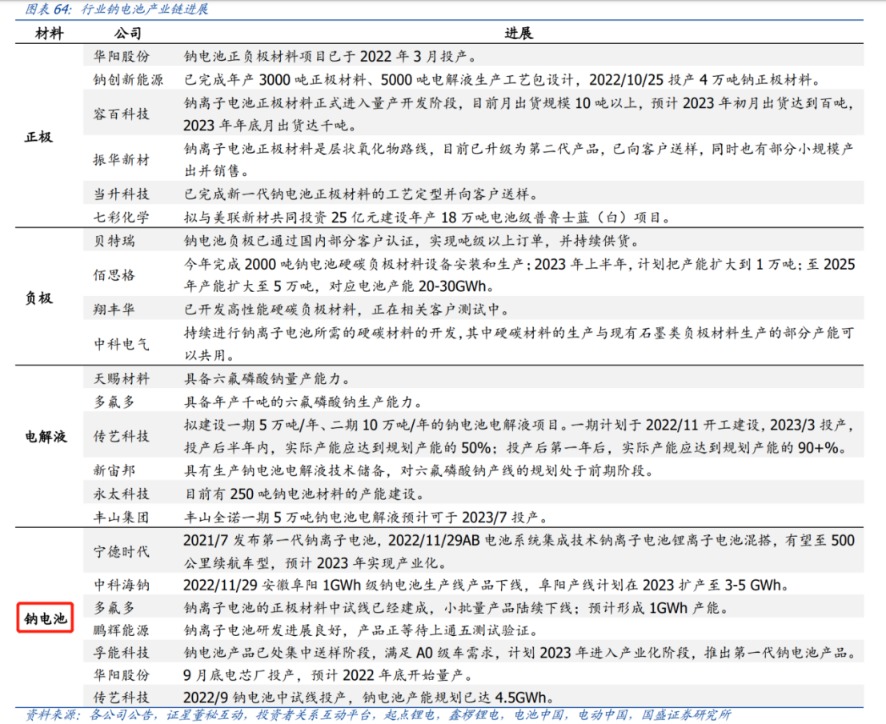
Task: Select company name '孚能科技'
Action: point(121,653)
